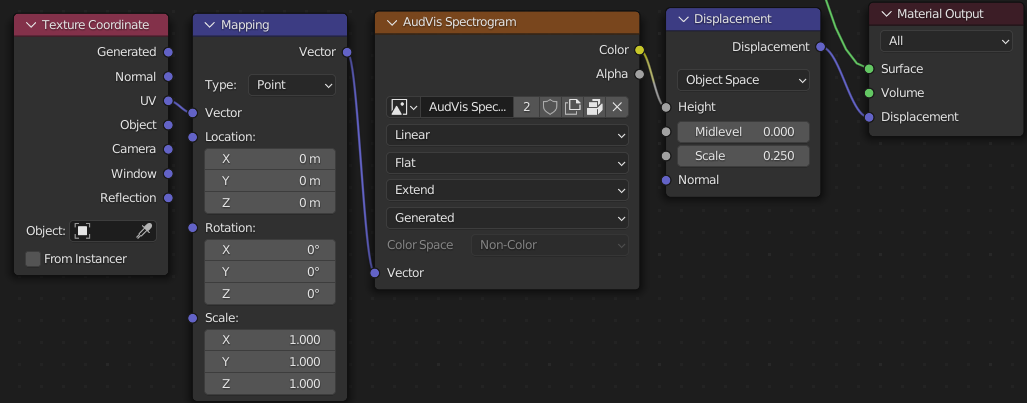Click the Object output socket
The width and height of the screenshot is (1027, 403).
click(x=168, y=125)
